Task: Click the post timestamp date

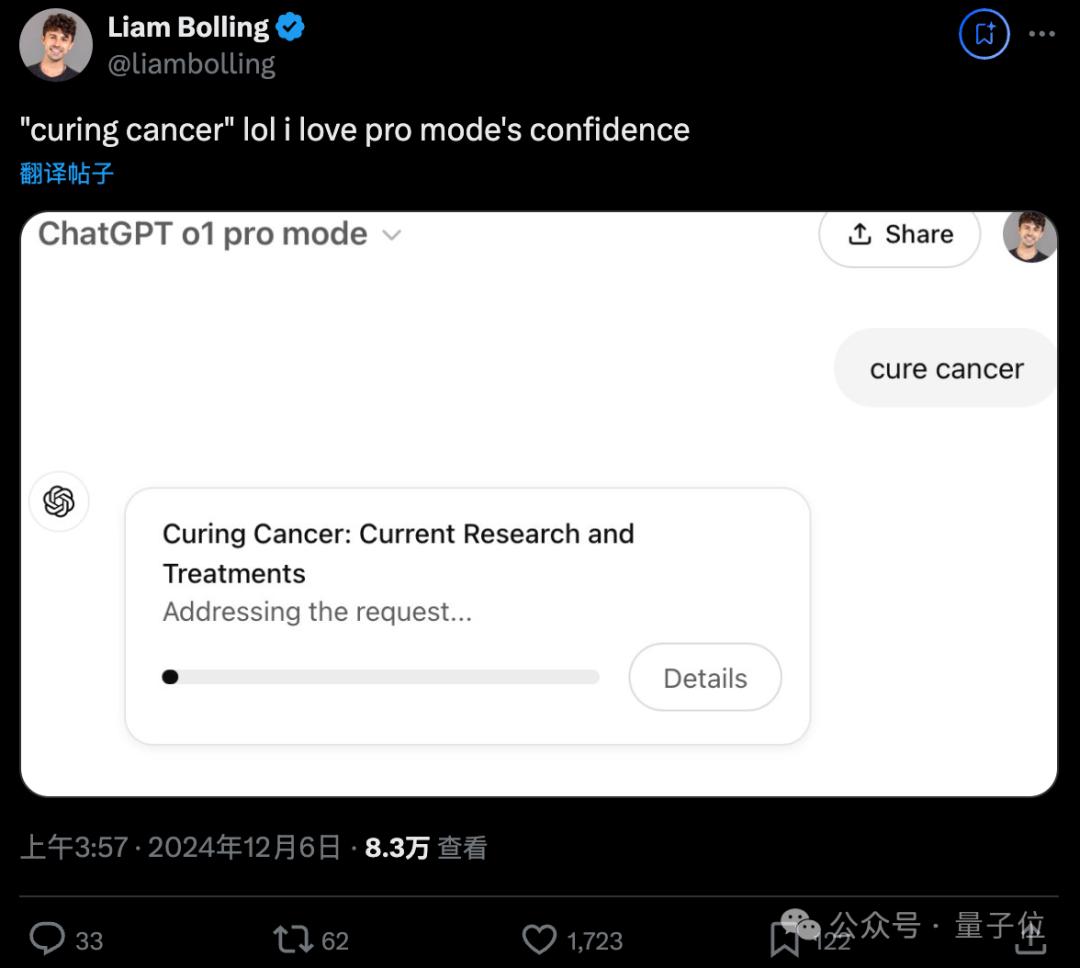Action: 244,848
